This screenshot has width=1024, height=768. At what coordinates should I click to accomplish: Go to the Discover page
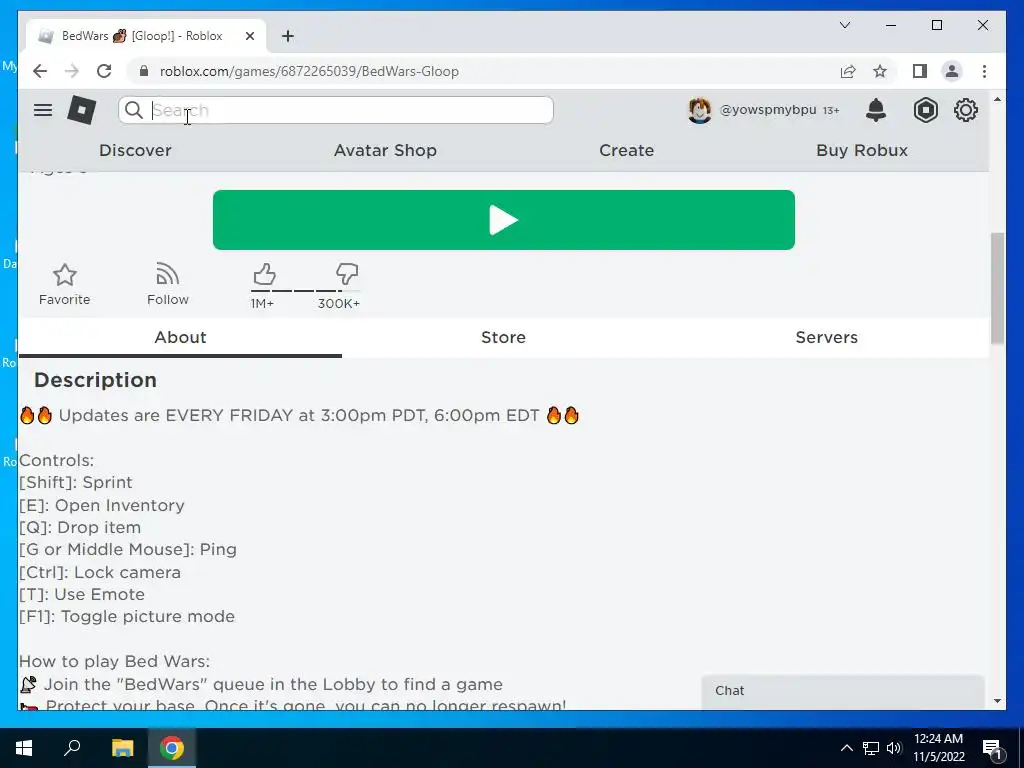pos(135,150)
